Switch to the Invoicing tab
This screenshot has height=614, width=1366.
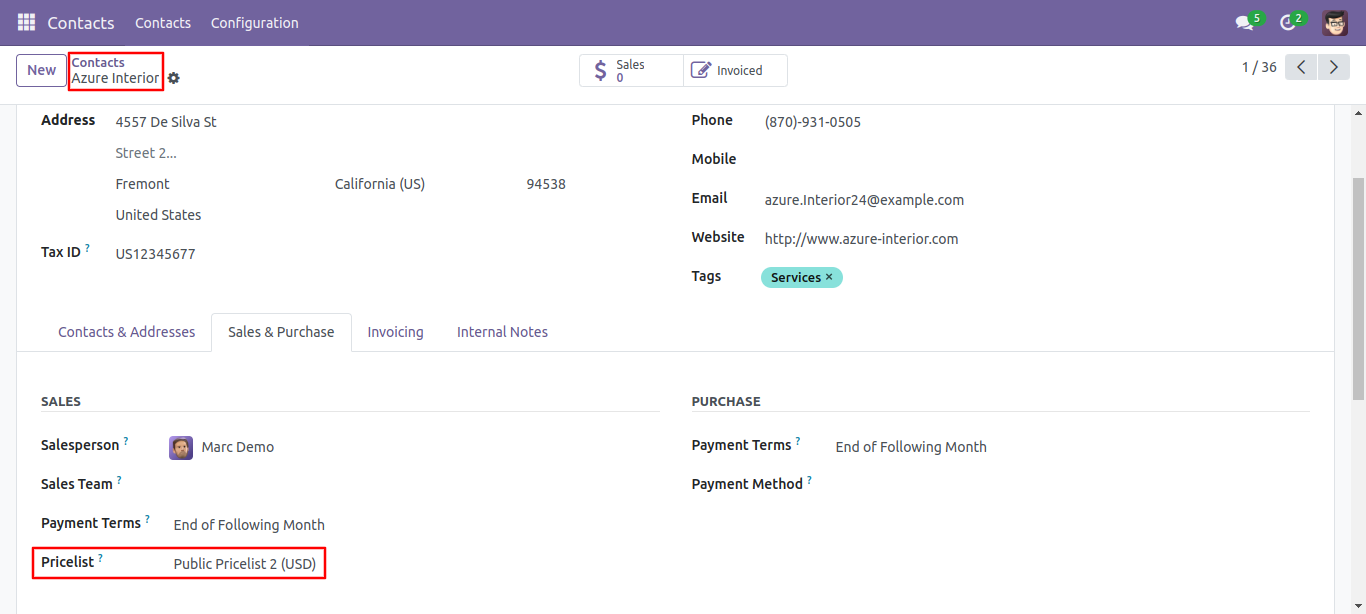[x=395, y=332]
